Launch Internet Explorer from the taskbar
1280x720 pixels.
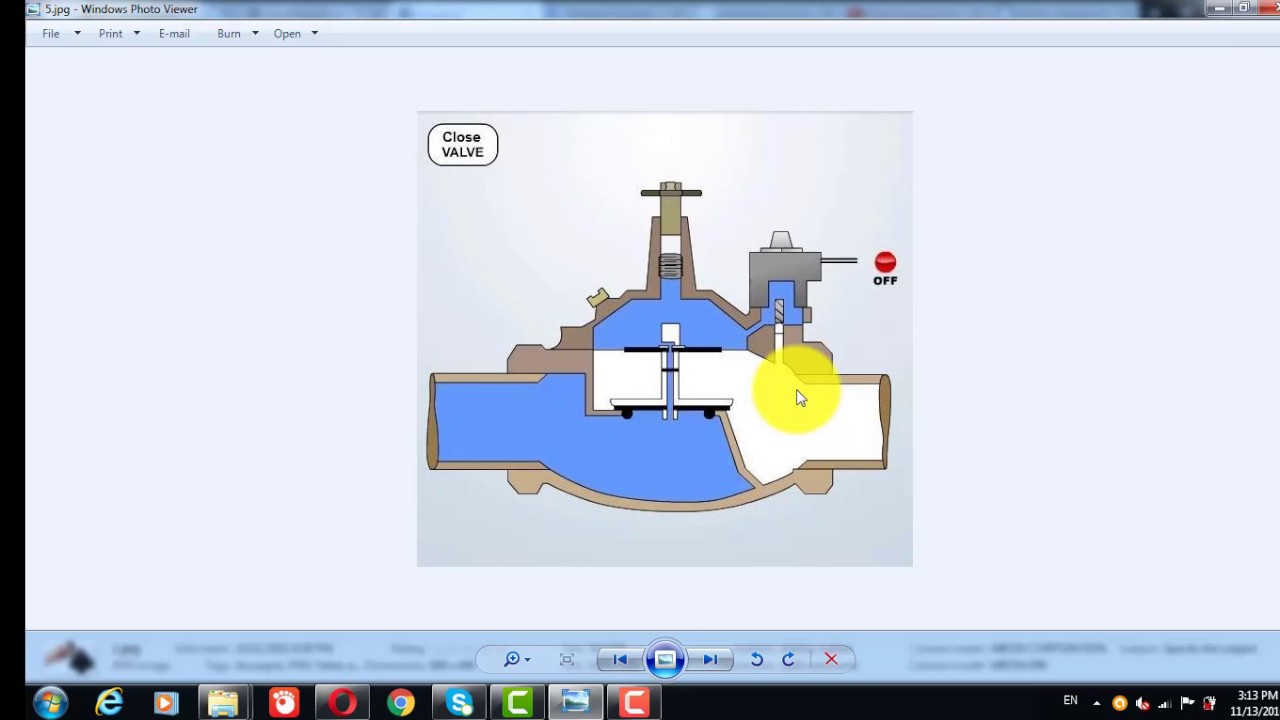(x=108, y=703)
